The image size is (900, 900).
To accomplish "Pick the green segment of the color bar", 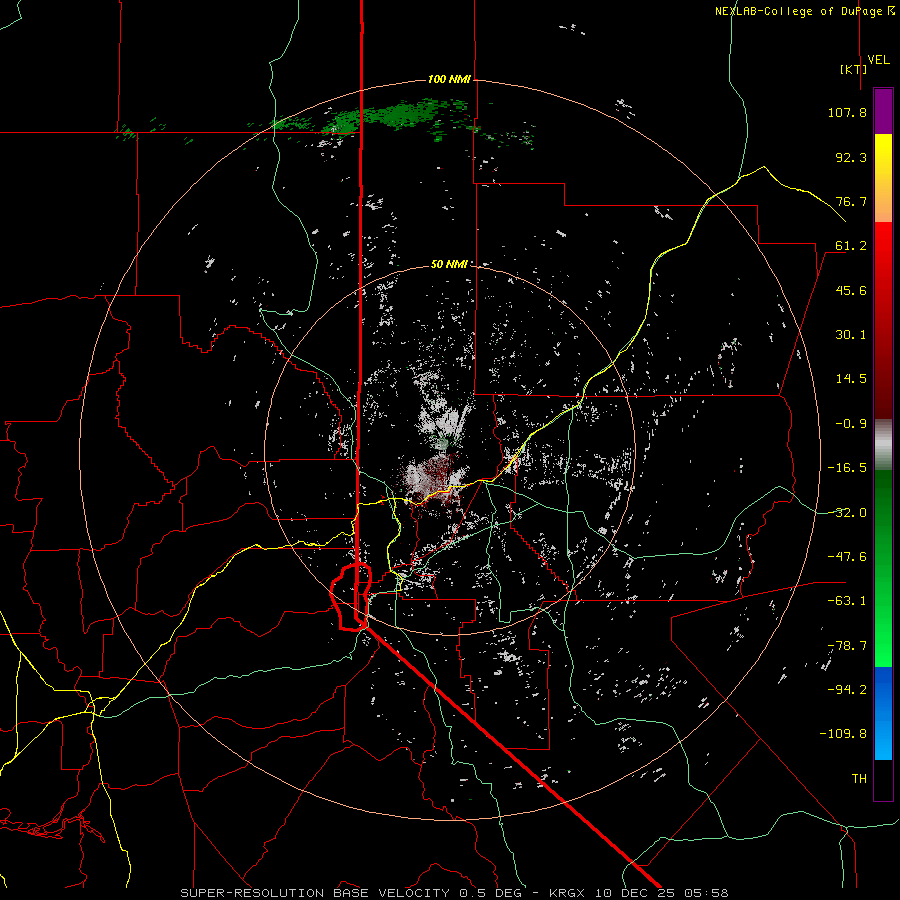I will pyautogui.click(x=883, y=568).
